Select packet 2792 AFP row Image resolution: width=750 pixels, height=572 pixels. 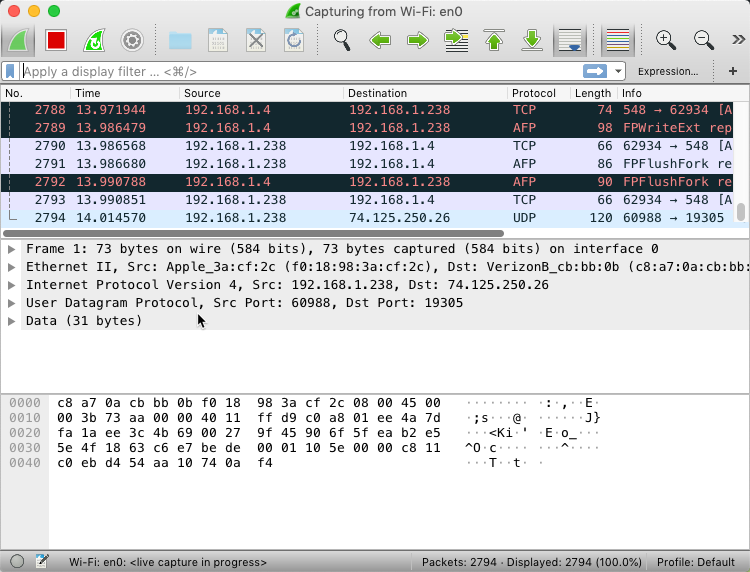(x=367, y=182)
